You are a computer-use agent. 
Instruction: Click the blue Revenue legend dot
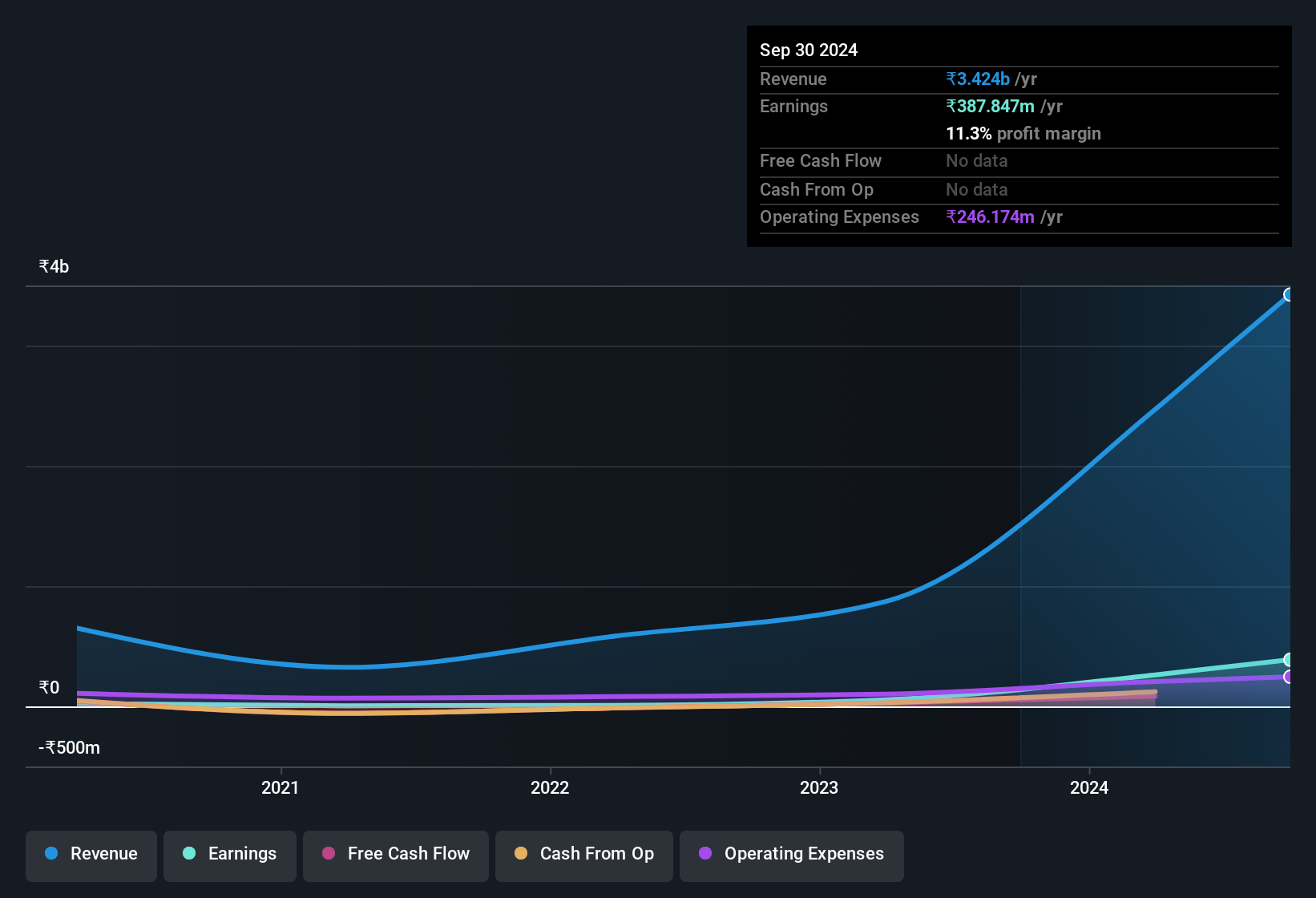50,854
